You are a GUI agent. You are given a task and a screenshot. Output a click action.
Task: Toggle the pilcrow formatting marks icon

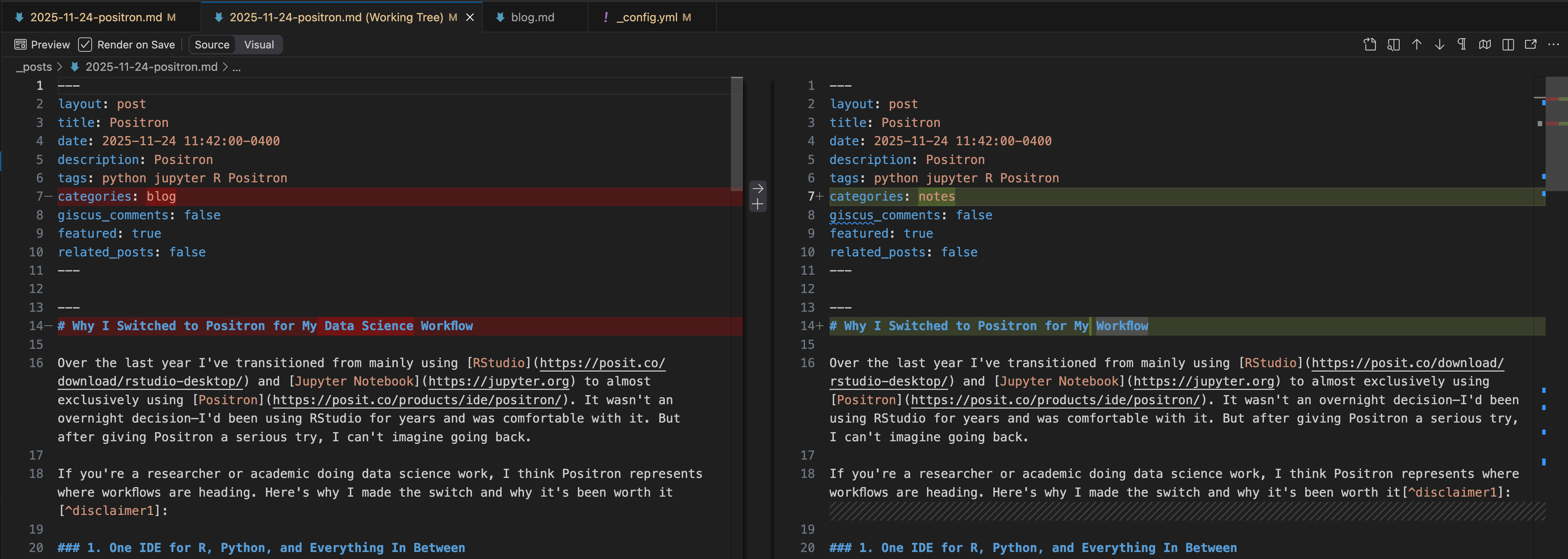[x=1462, y=44]
